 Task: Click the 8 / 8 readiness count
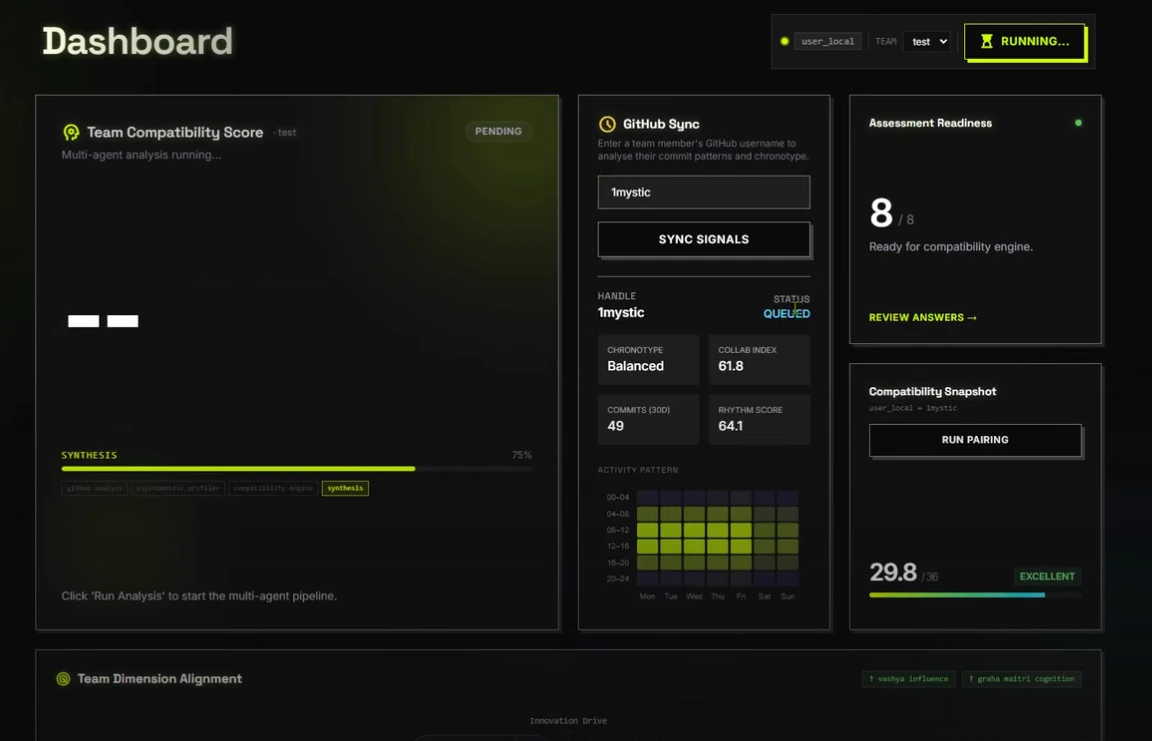[892, 214]
